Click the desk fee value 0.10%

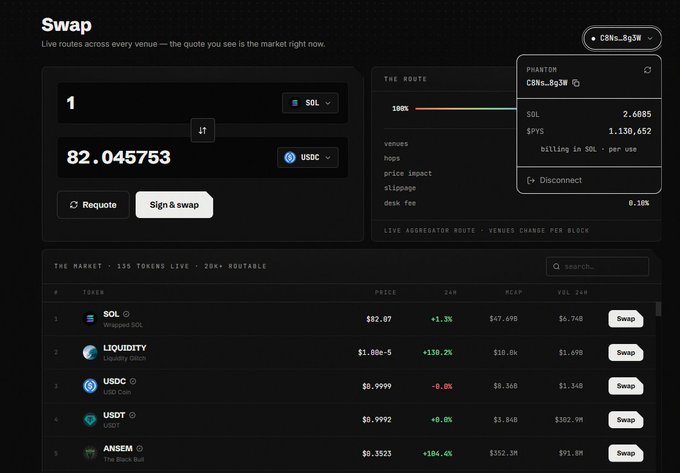pos(638,203)
